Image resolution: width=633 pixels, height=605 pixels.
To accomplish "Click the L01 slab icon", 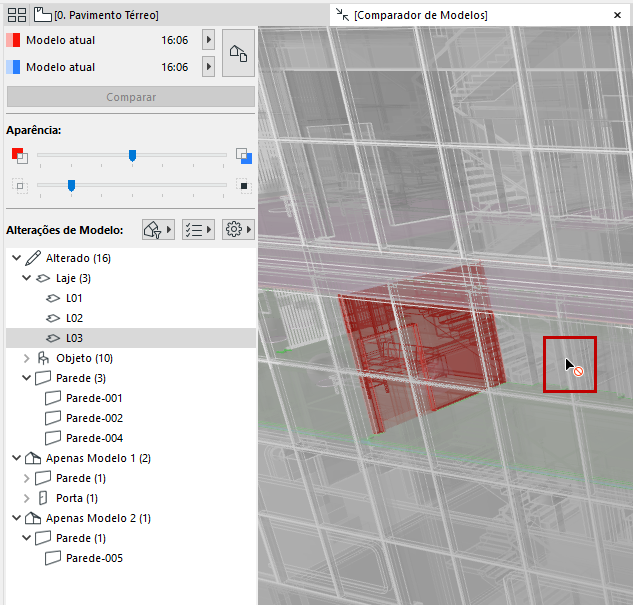I will (x=53, y=298).
